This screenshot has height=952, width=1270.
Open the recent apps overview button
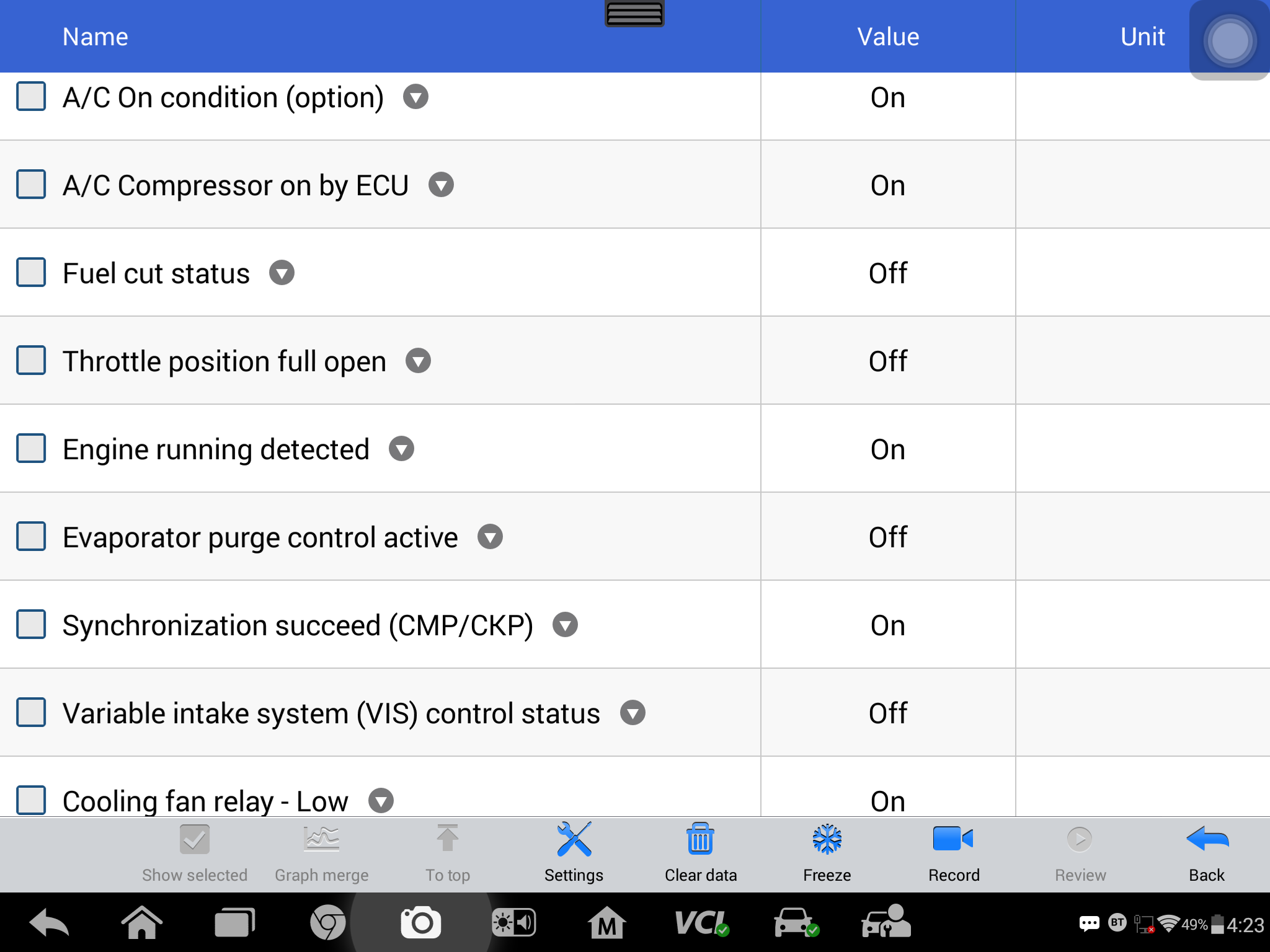point(234,923)
